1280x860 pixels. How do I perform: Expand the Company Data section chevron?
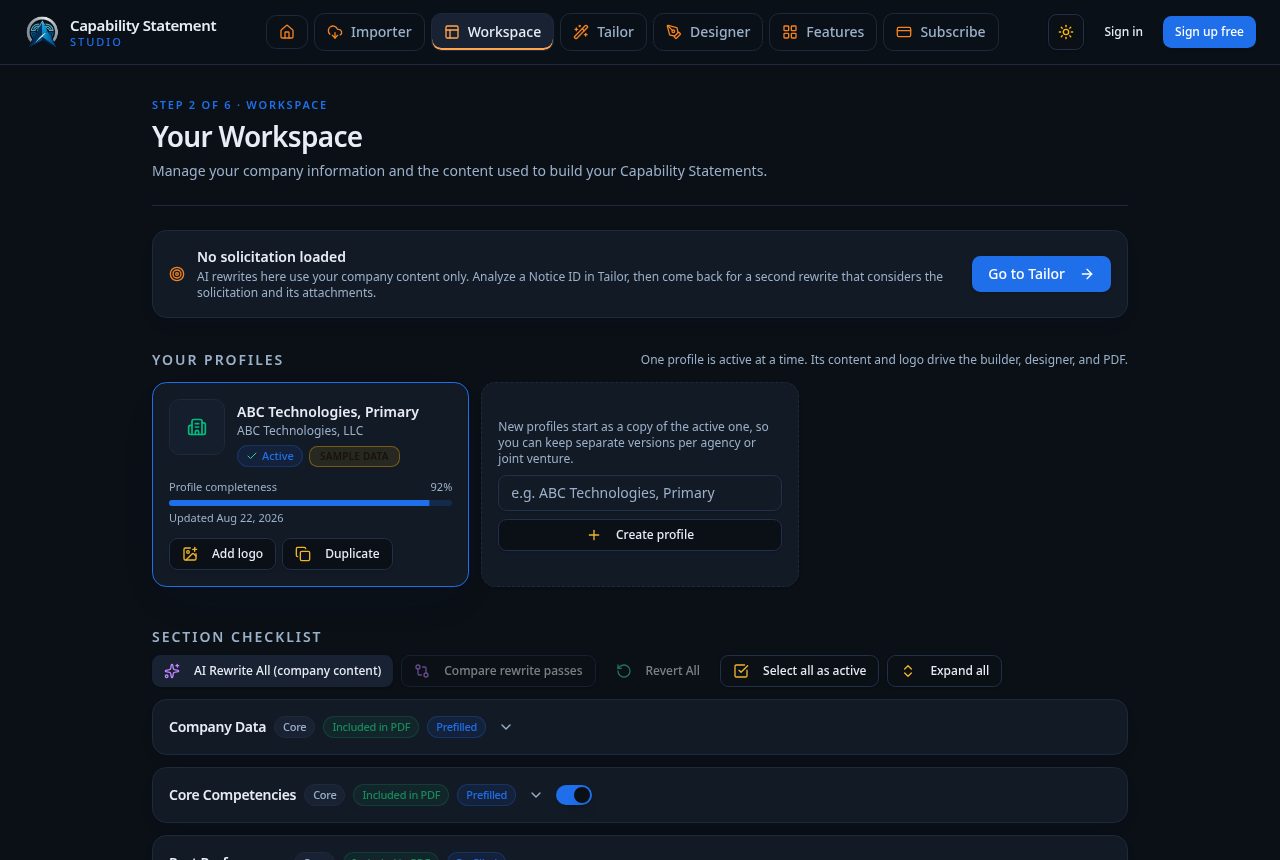pos(506,727)
